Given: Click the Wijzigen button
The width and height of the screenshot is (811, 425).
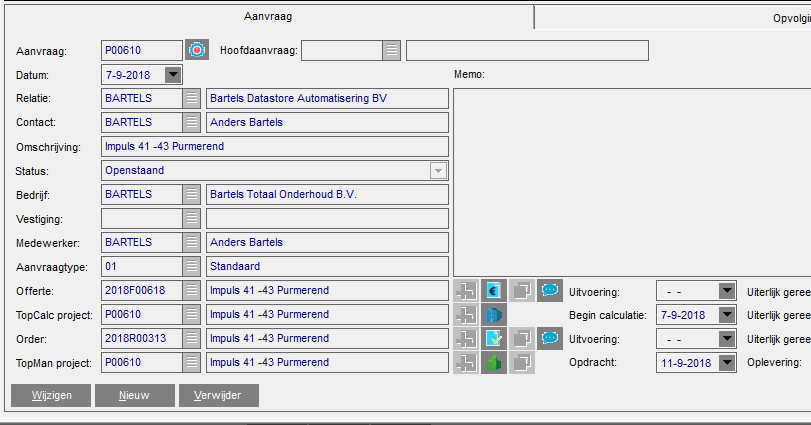Looking at the screenshot, I should click(x=51, y=396).
